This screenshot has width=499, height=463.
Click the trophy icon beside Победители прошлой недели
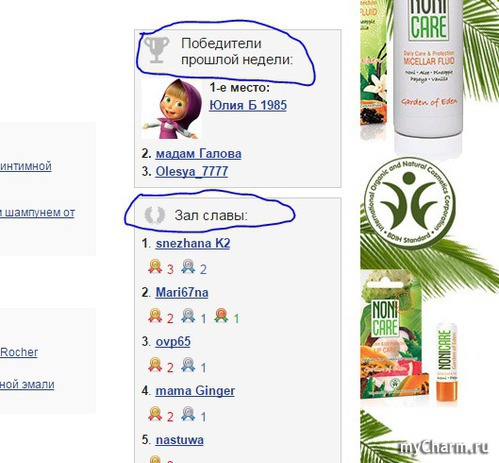click(157, 50)
